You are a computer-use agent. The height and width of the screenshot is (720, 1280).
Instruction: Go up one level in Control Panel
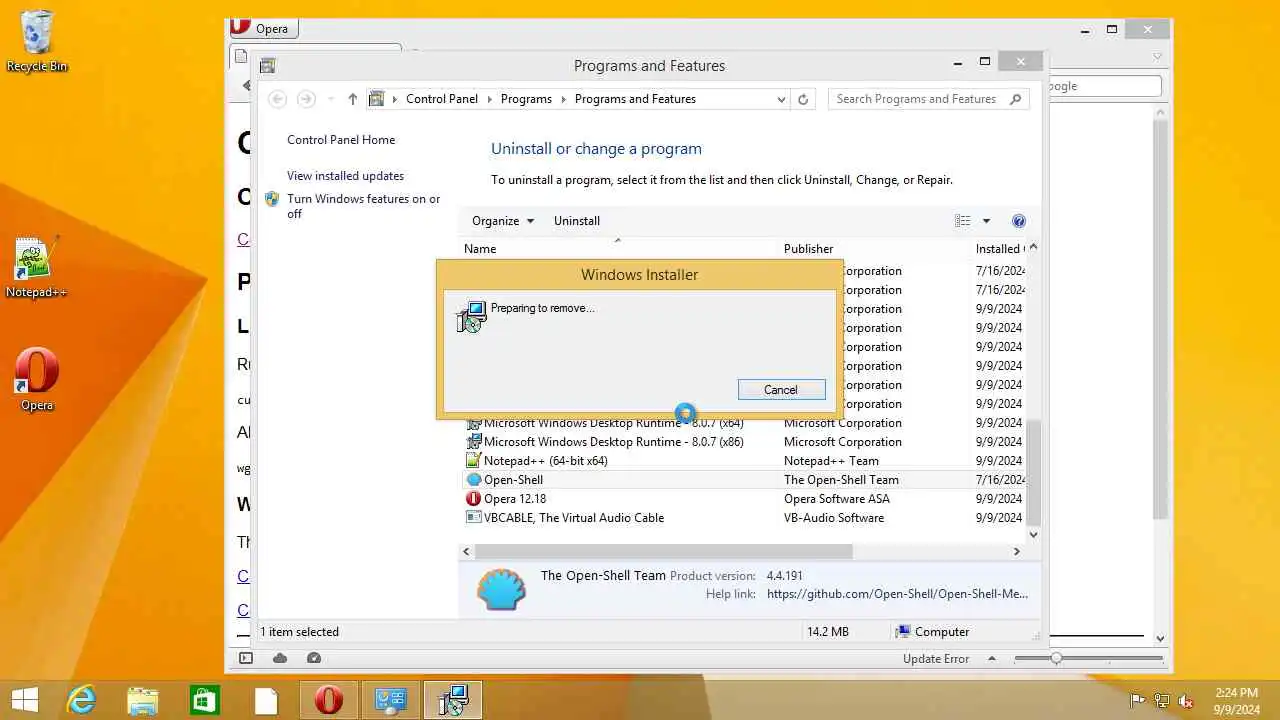(352, 99)
